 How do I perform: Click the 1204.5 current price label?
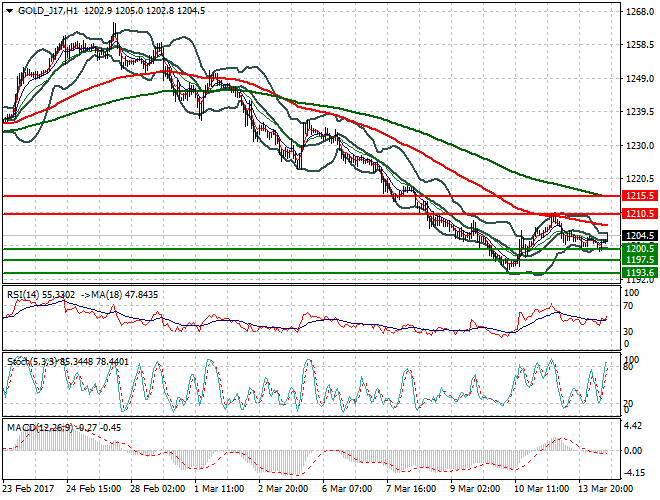tap(637, 236)
